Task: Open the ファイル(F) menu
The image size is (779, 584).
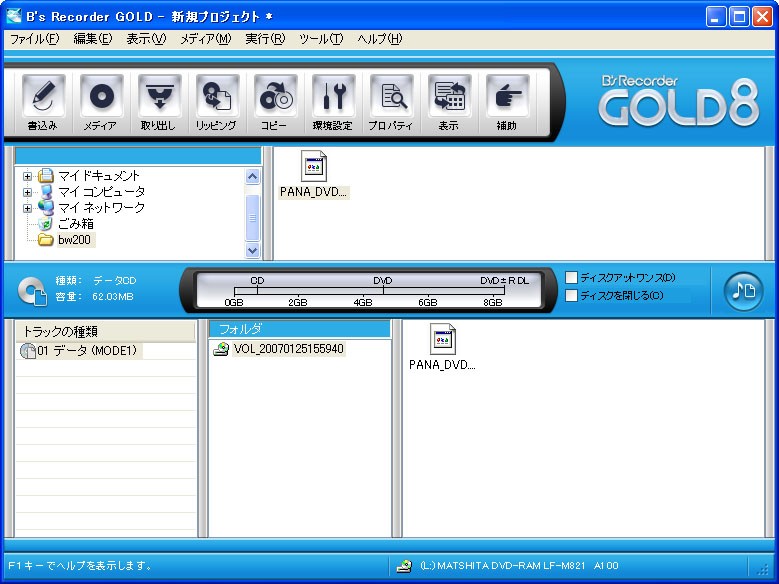Action: 33,39
